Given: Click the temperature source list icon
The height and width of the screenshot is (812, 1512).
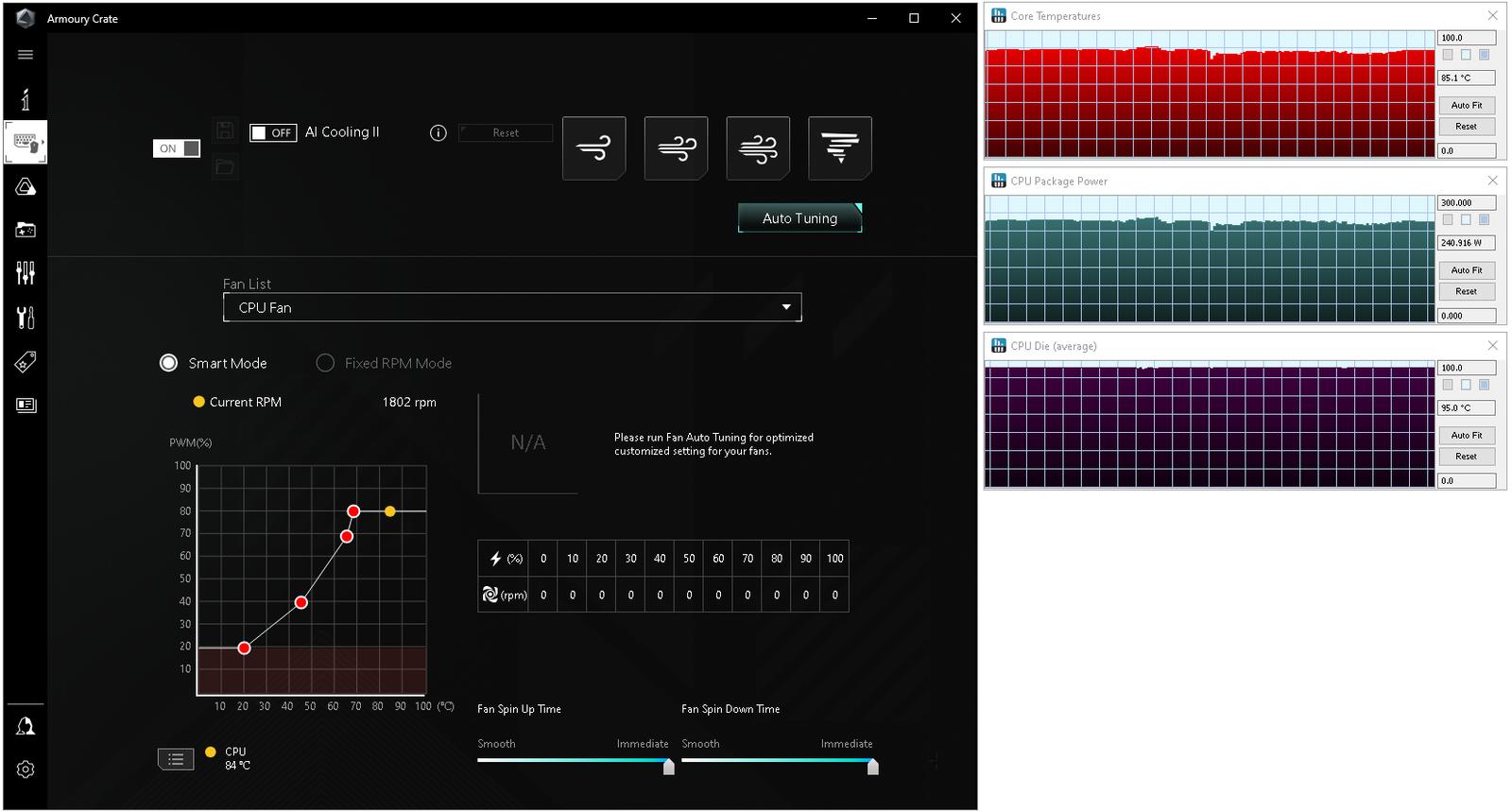Looking at the screenshot, I should [x=176, y=759].
